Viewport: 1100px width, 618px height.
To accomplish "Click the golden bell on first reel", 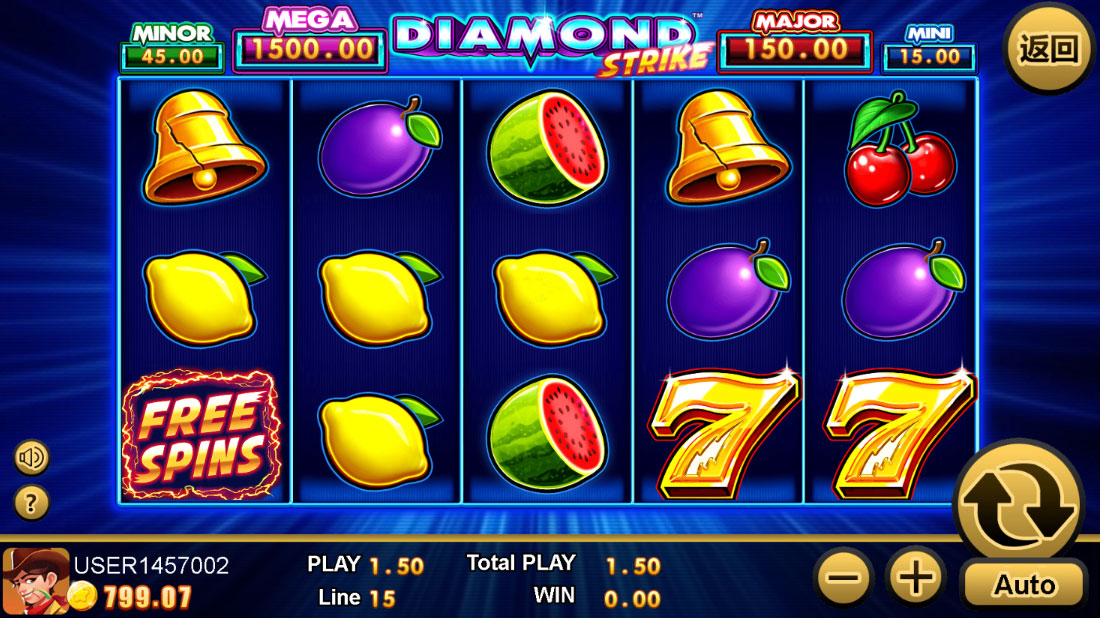I will (204, 147).
